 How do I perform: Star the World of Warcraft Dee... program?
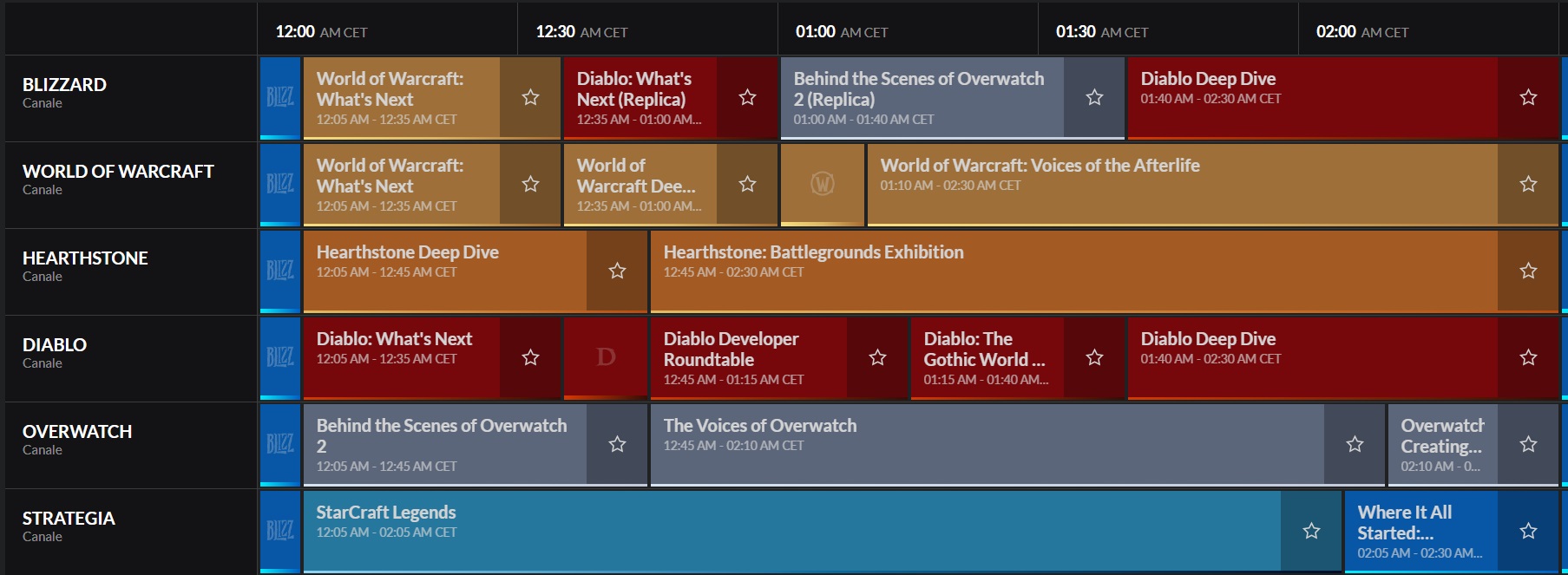coord(747,185)
